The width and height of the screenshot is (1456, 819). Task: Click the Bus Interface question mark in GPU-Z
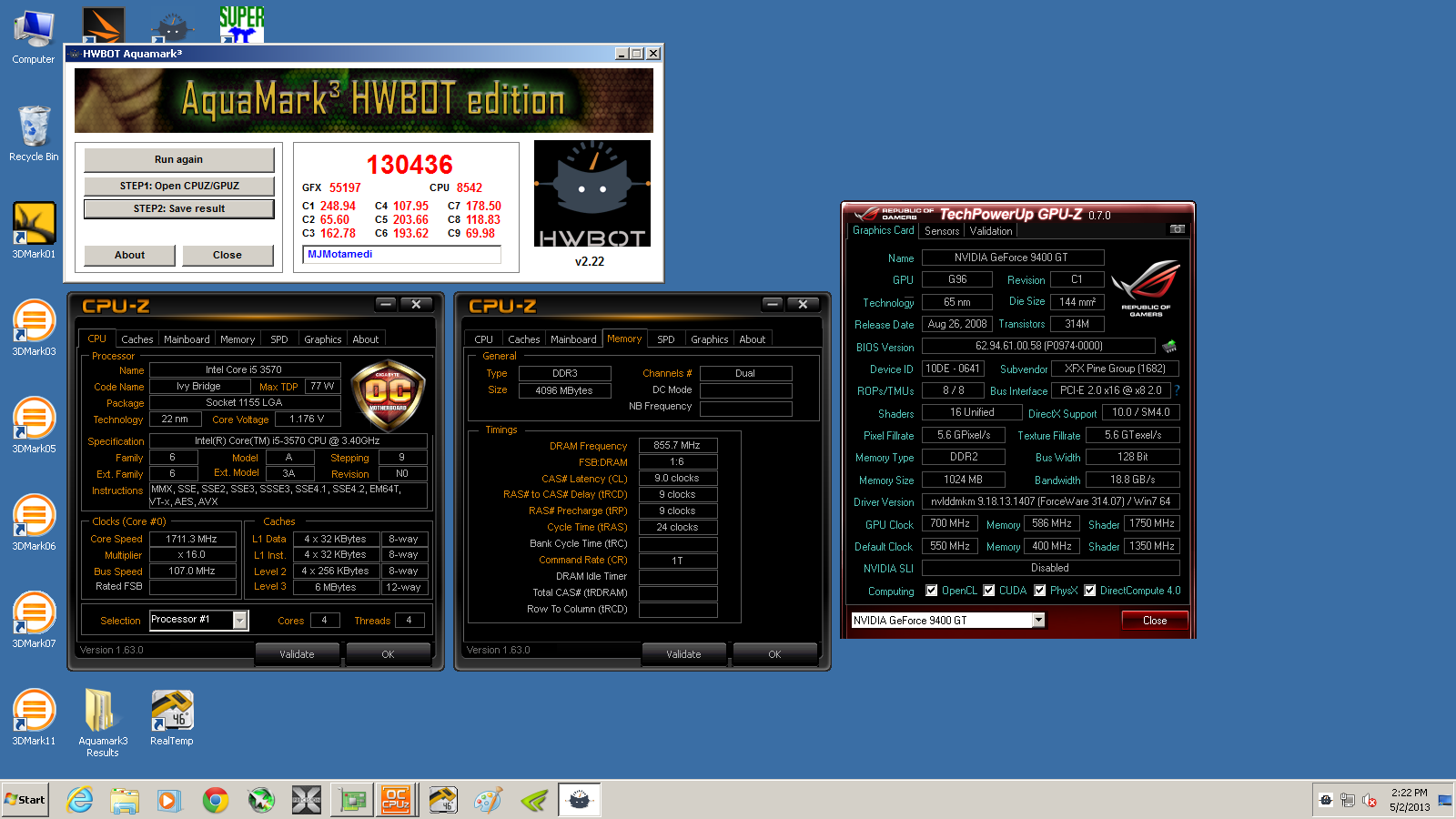1177,390
